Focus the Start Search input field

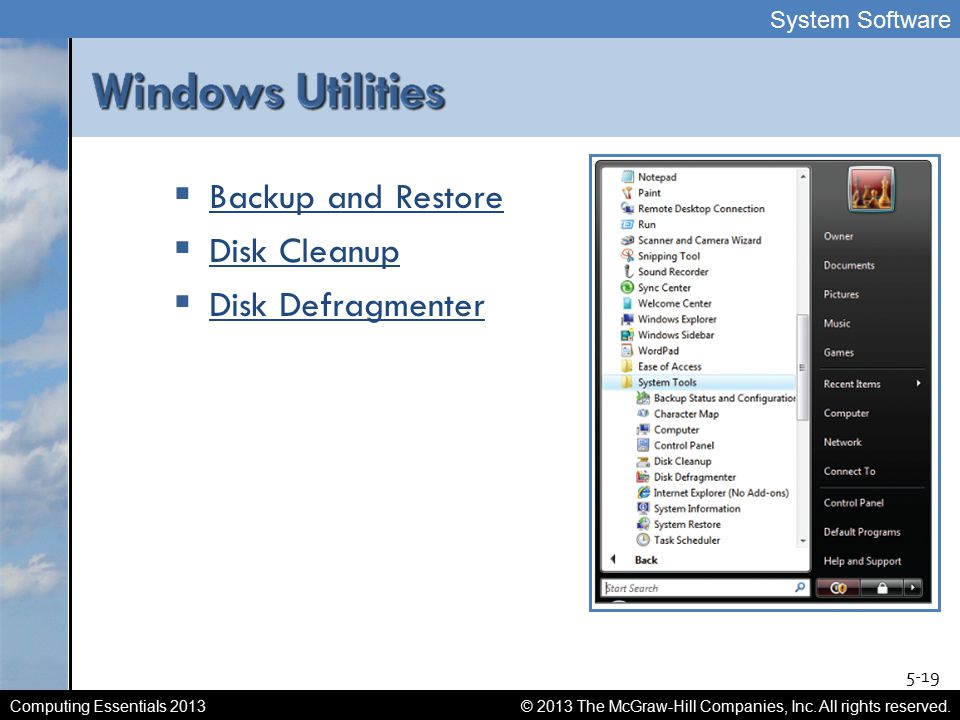[705, 588]
